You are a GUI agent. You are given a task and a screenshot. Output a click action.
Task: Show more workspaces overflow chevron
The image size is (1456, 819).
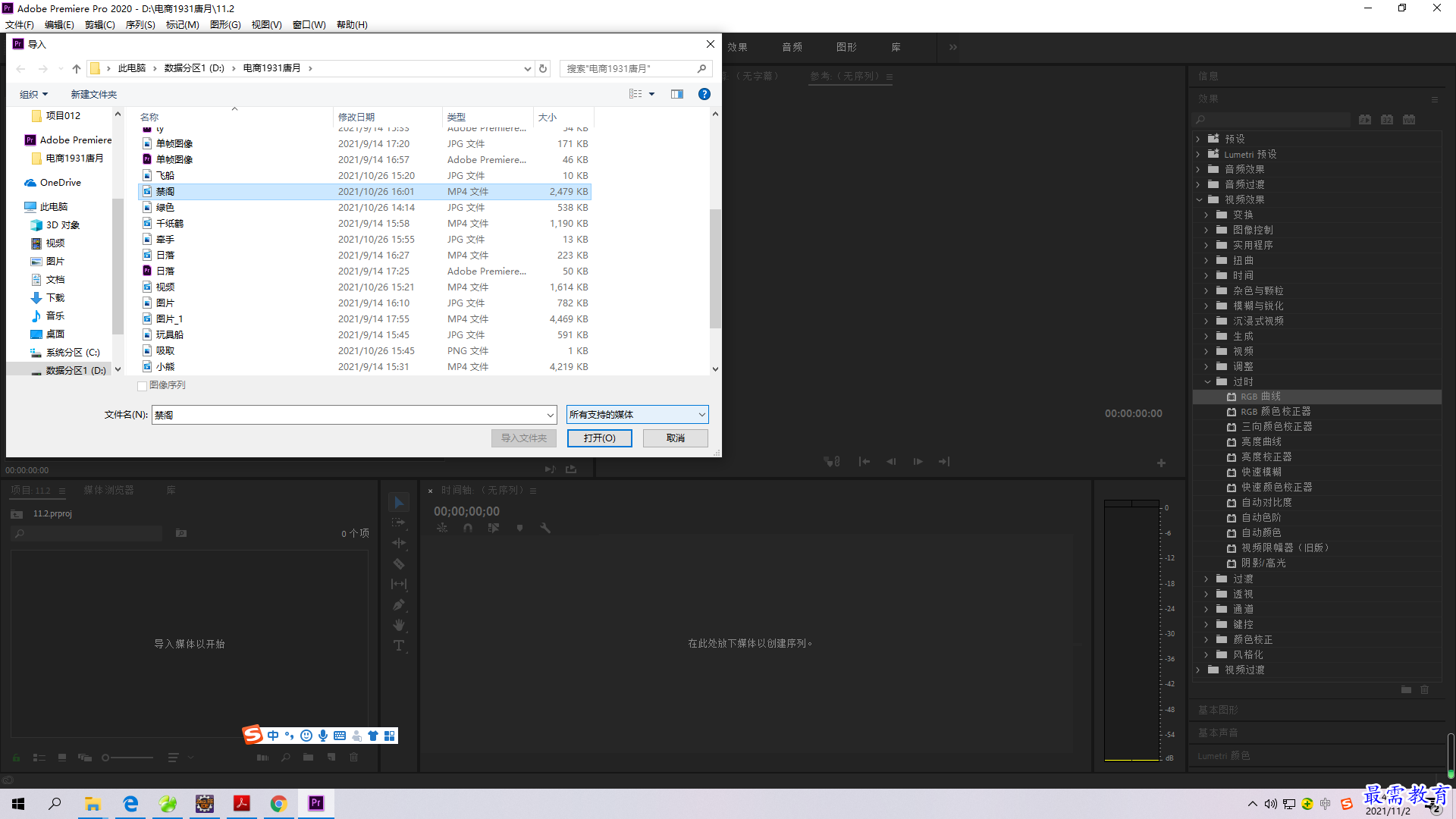tap(953, 47)
